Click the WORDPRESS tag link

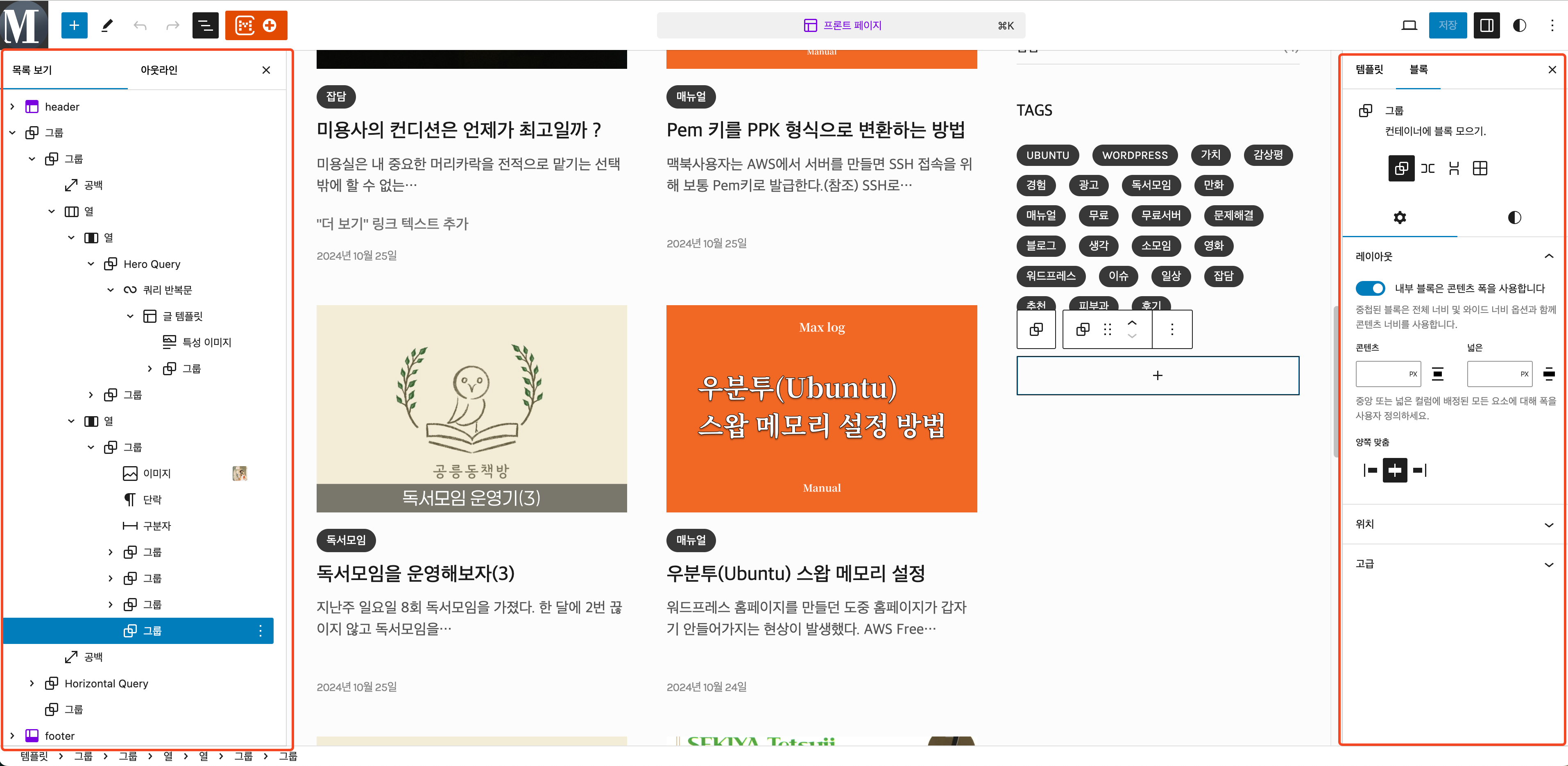pos(1135,155)
